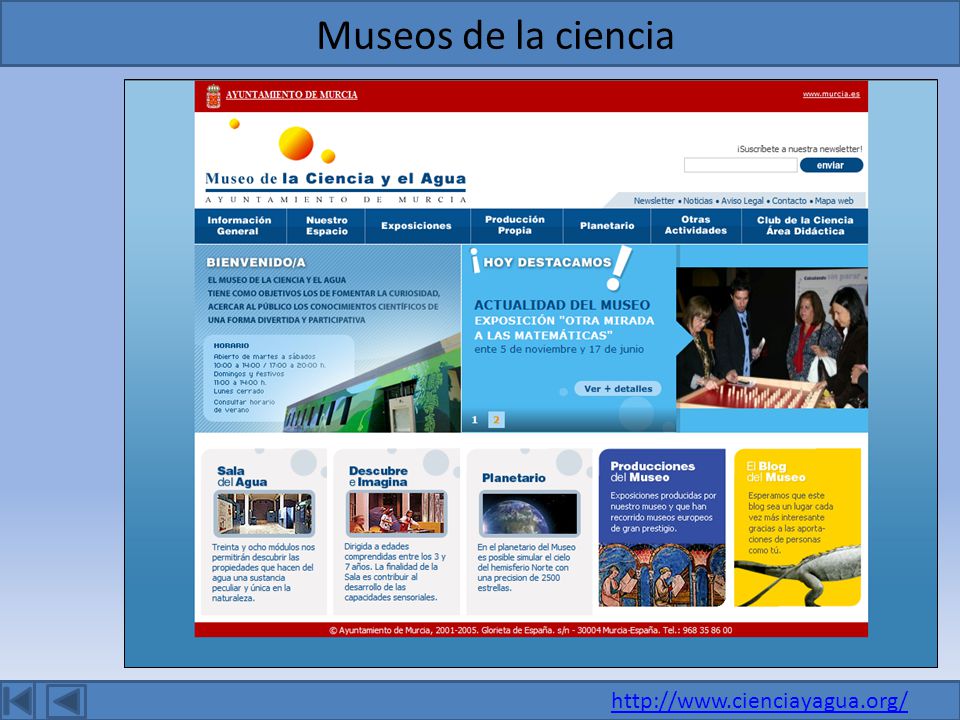Image resolution: width=960 pixels, height=720 pixels.
Task: Click Ver + detalles button
Action: point(618,389)
